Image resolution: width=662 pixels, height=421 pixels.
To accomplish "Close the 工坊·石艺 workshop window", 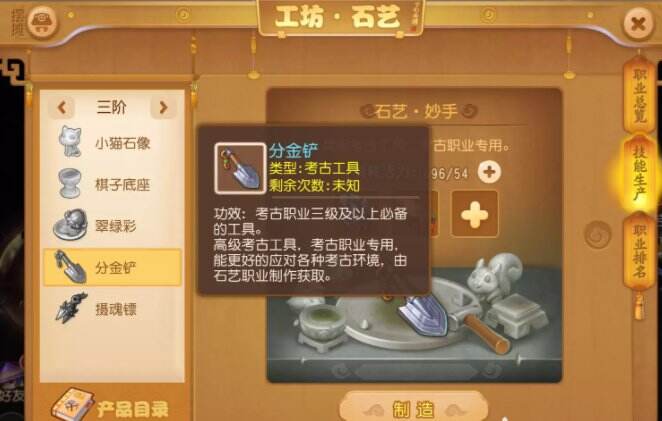I will (638, 24).
